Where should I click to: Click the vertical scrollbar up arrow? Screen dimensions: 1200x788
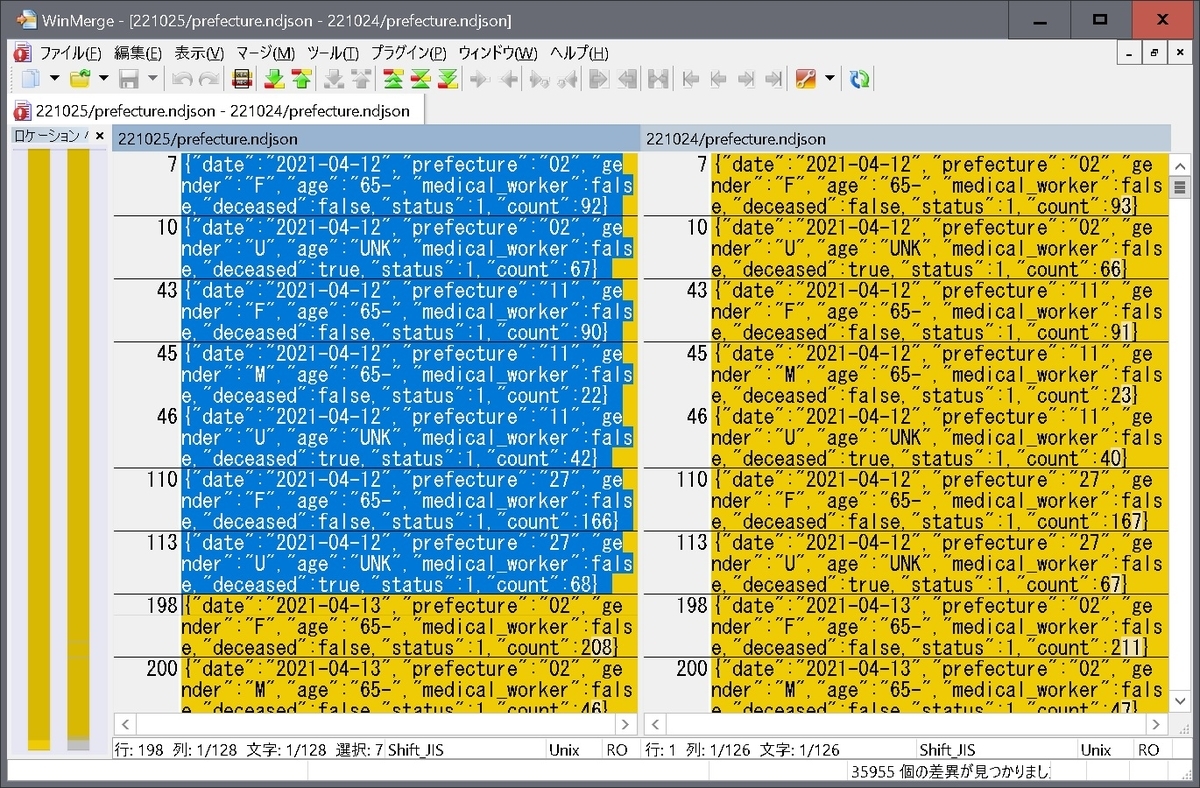click(x=1179, y=166)
